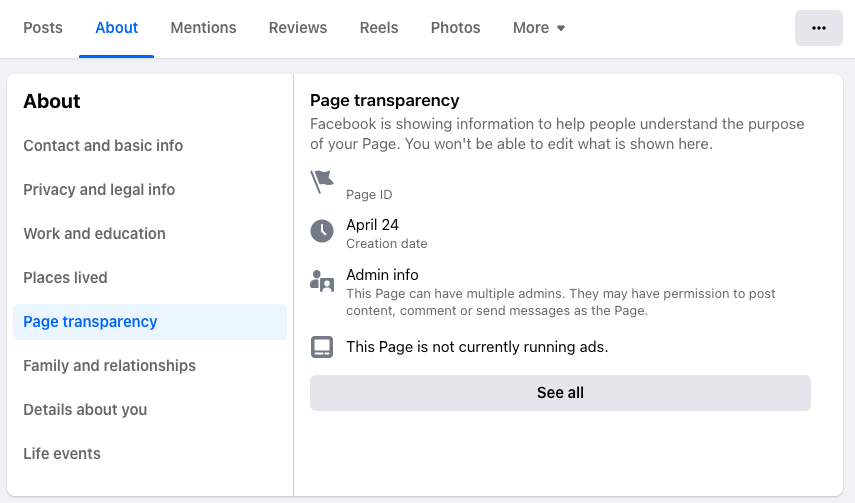Expand the More tab dropdown
Image resolution: width=855 pixels, height=503 pixels.
[x=539, y=28]
